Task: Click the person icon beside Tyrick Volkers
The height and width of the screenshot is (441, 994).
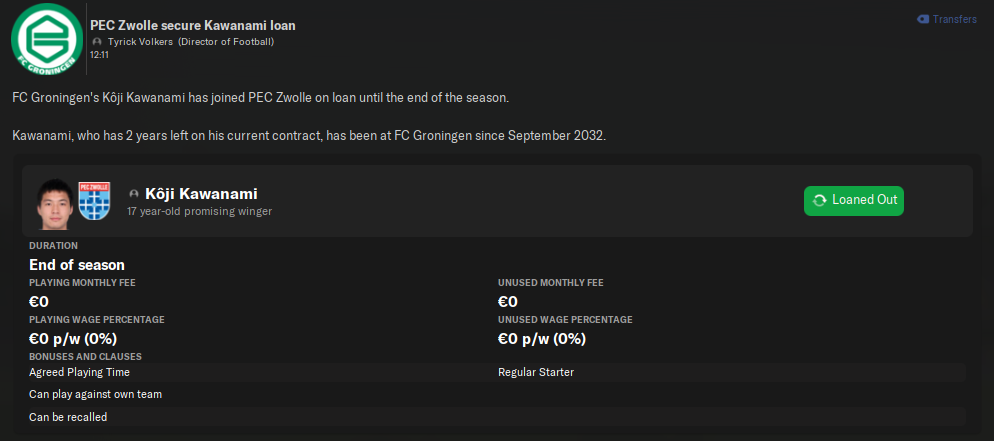Action: click(97, 42)
